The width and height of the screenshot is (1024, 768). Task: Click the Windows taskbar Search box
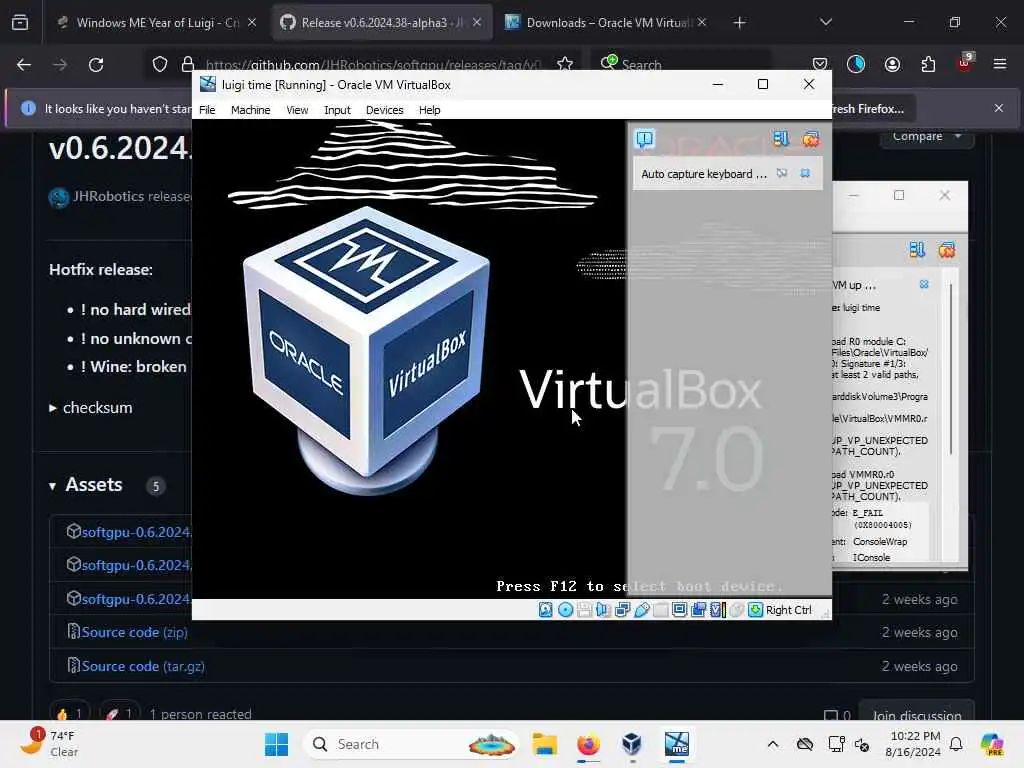[411, 744]
